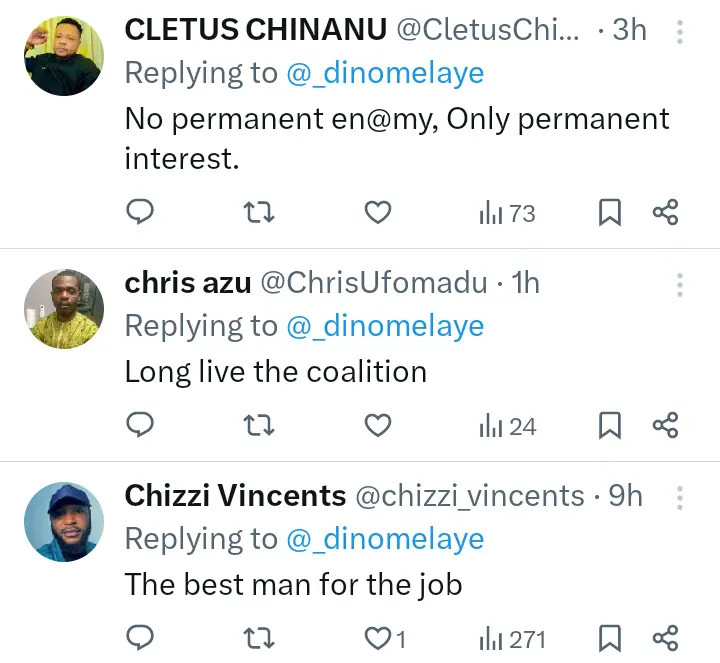Share chris azu's tweet

666,426
